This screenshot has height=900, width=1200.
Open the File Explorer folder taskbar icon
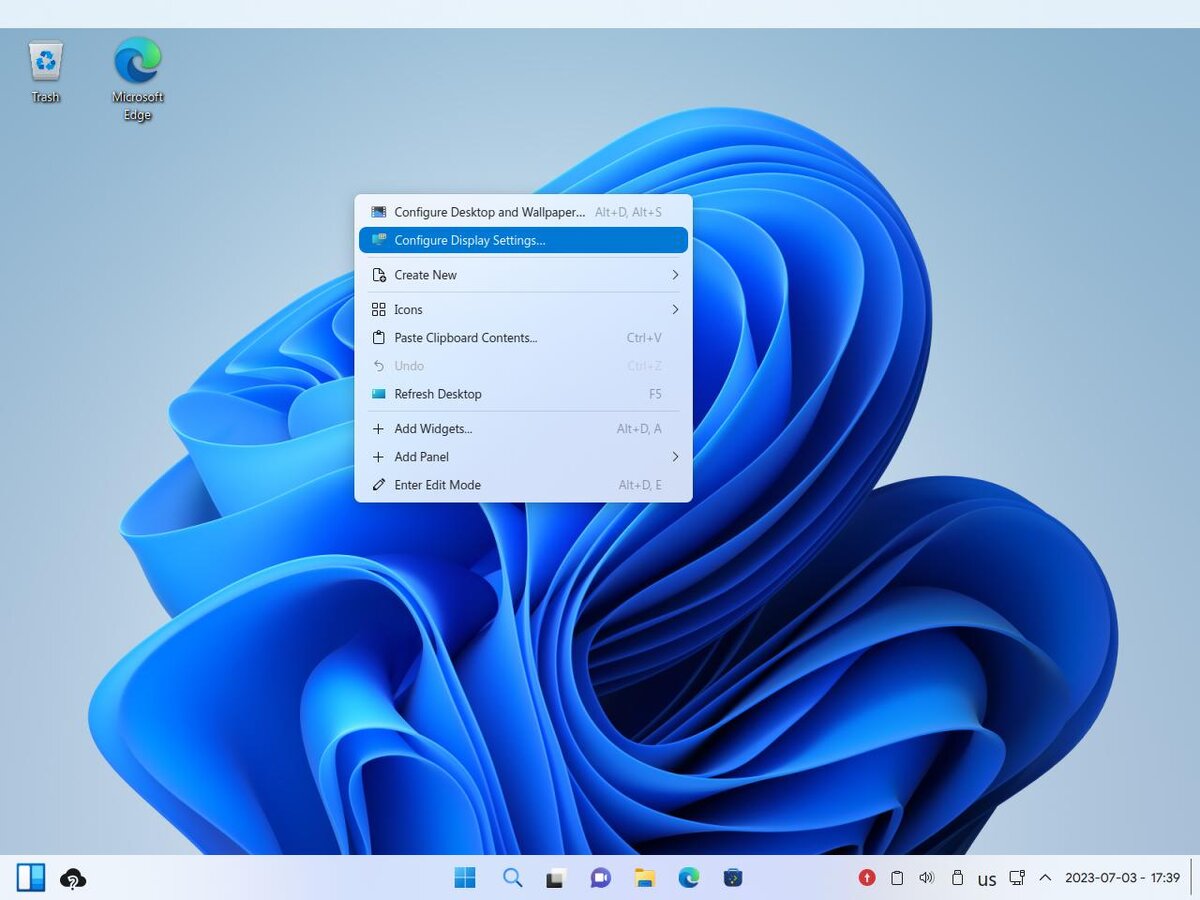point(645,878)
